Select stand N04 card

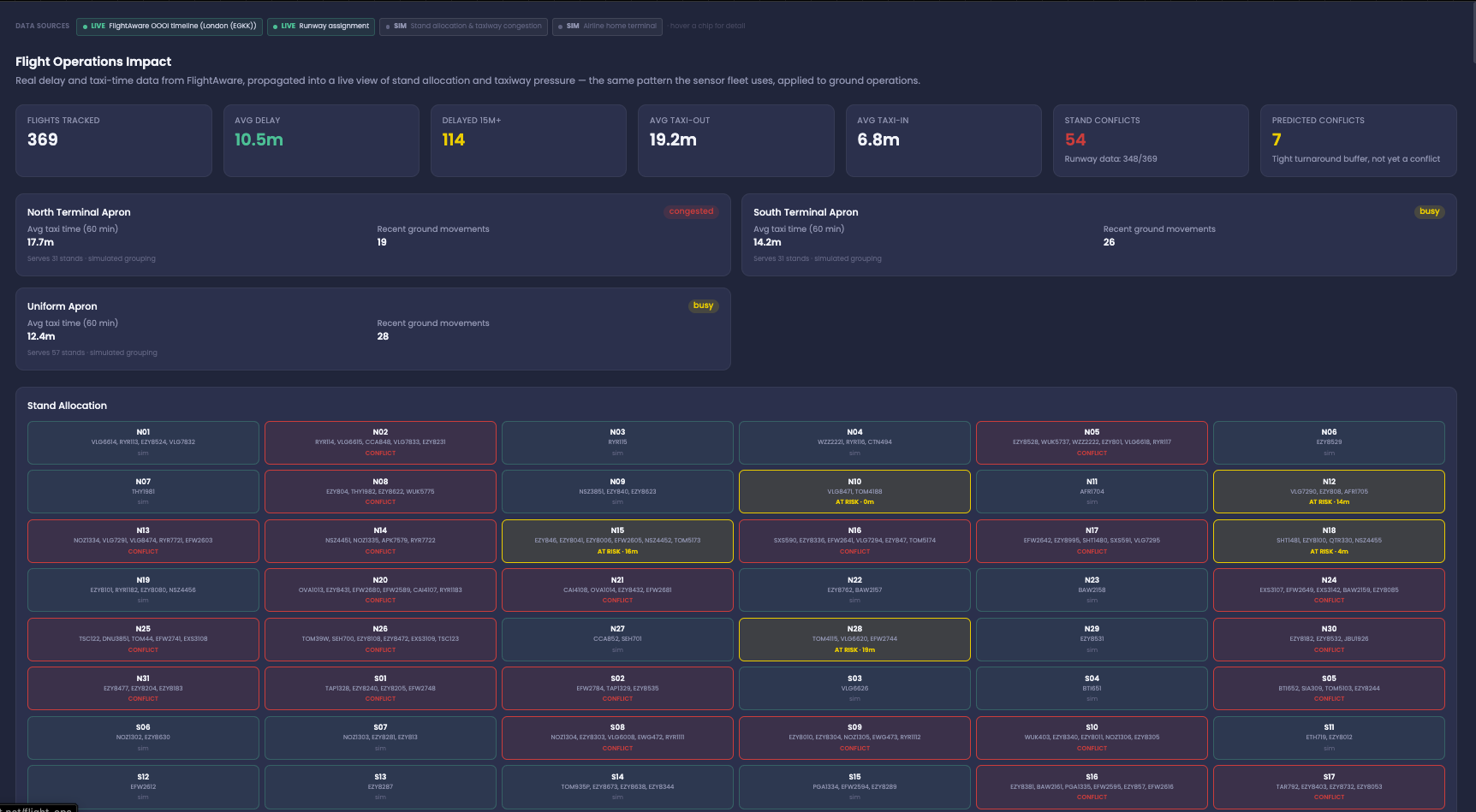click(x=854, y=442)
